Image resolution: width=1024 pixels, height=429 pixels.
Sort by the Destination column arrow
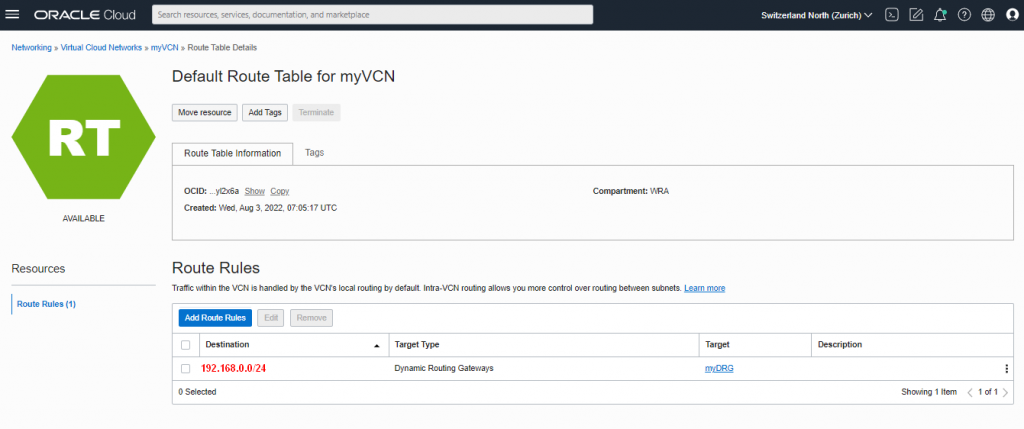point(376,345)
